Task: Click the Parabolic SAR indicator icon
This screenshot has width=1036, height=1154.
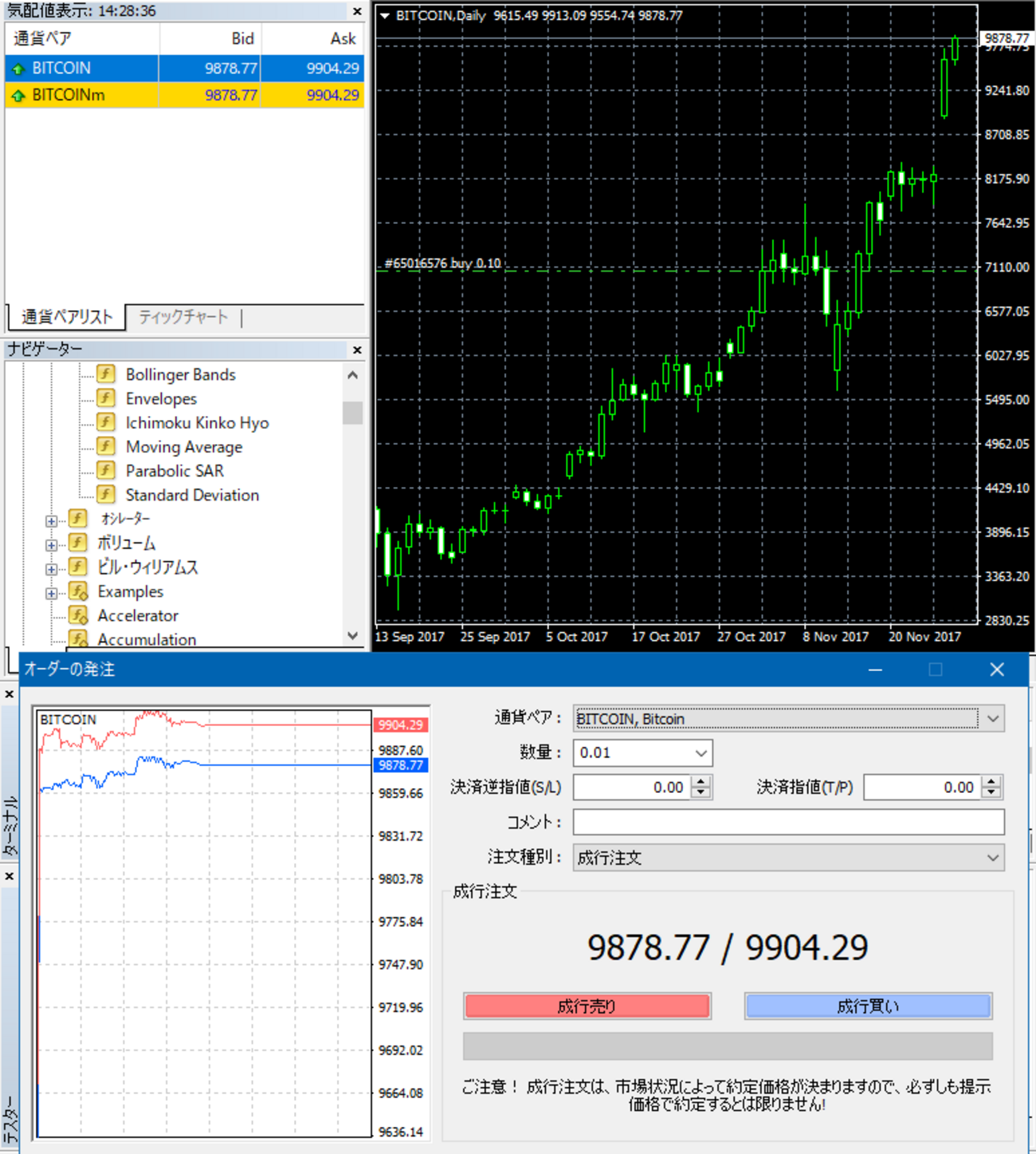Action: (x=105, y=470)
